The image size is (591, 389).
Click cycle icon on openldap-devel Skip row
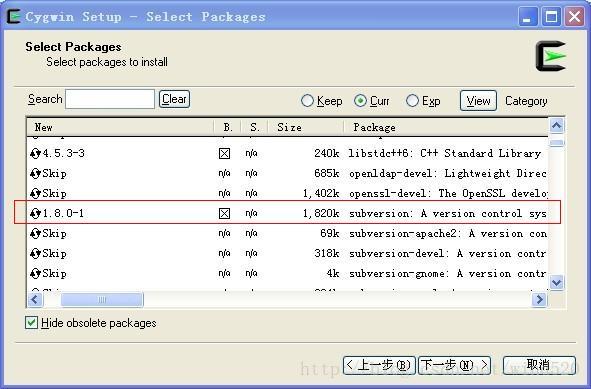click(x=35, y=173)
